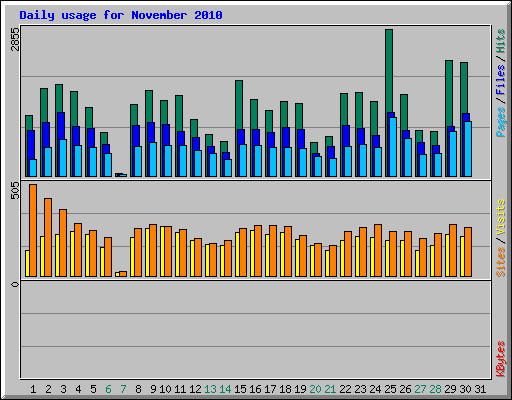
Task: Click the green hits bar for day 30
Action: 464,88
